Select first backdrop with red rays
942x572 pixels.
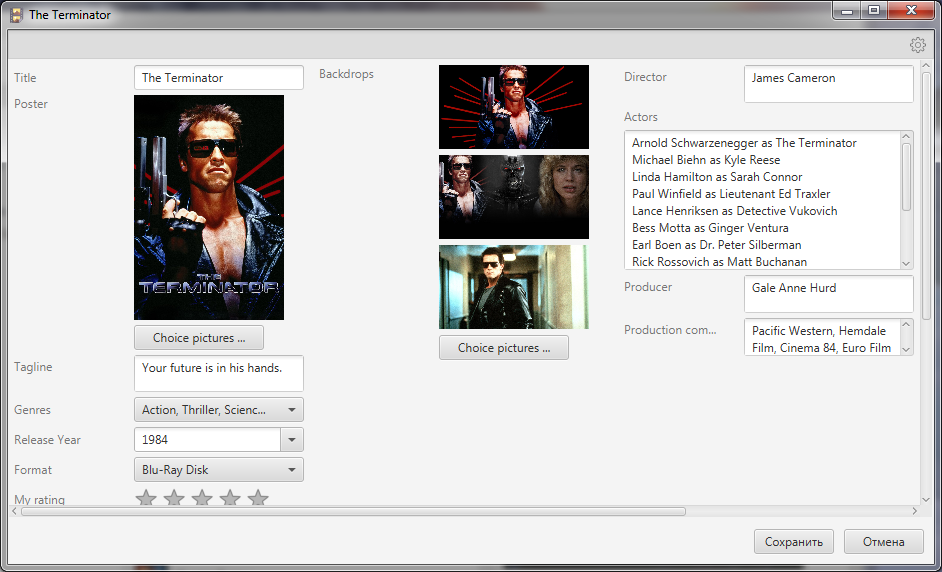[x=514, y=107]
